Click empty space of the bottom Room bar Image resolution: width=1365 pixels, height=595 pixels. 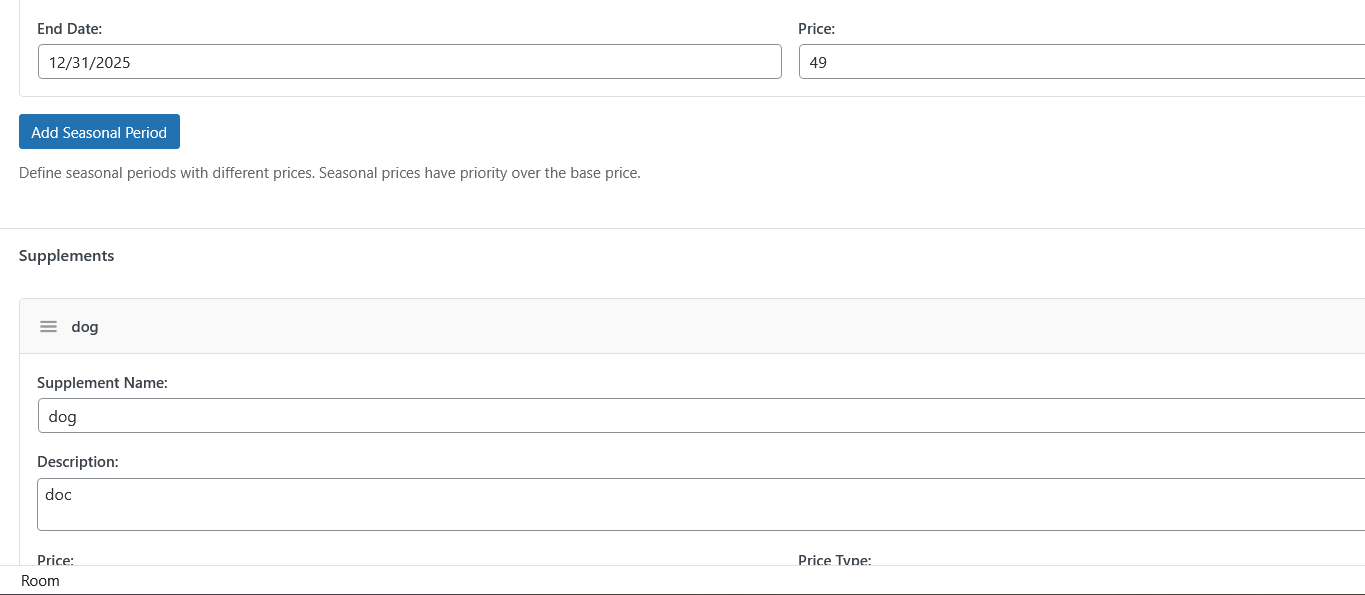700,581
